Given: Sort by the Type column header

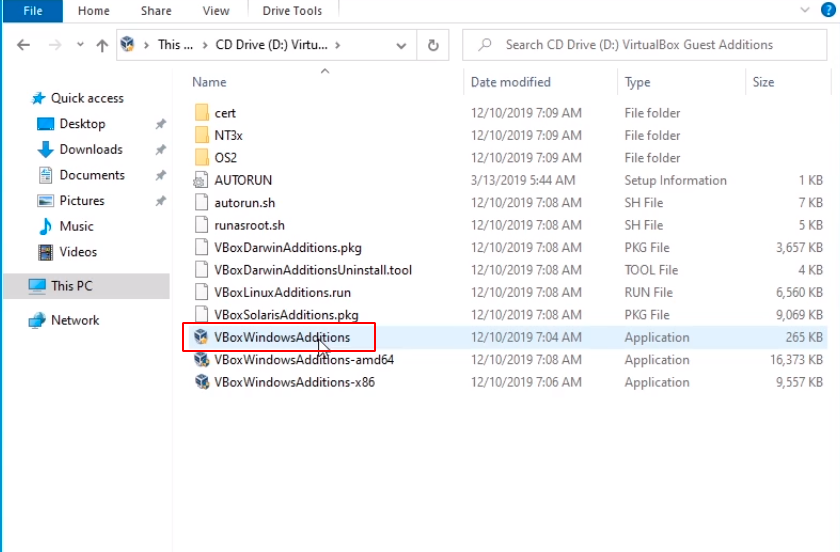Looking at the screenshot, I should pos(637,82).
